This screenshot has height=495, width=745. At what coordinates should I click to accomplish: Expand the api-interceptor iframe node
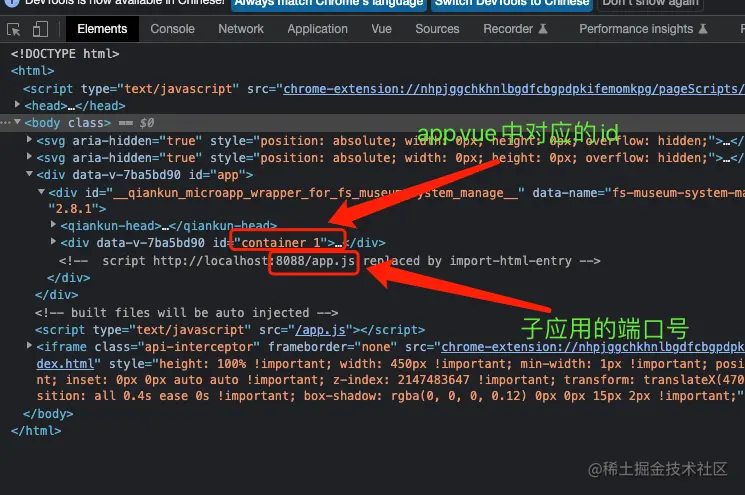point(29,345)
